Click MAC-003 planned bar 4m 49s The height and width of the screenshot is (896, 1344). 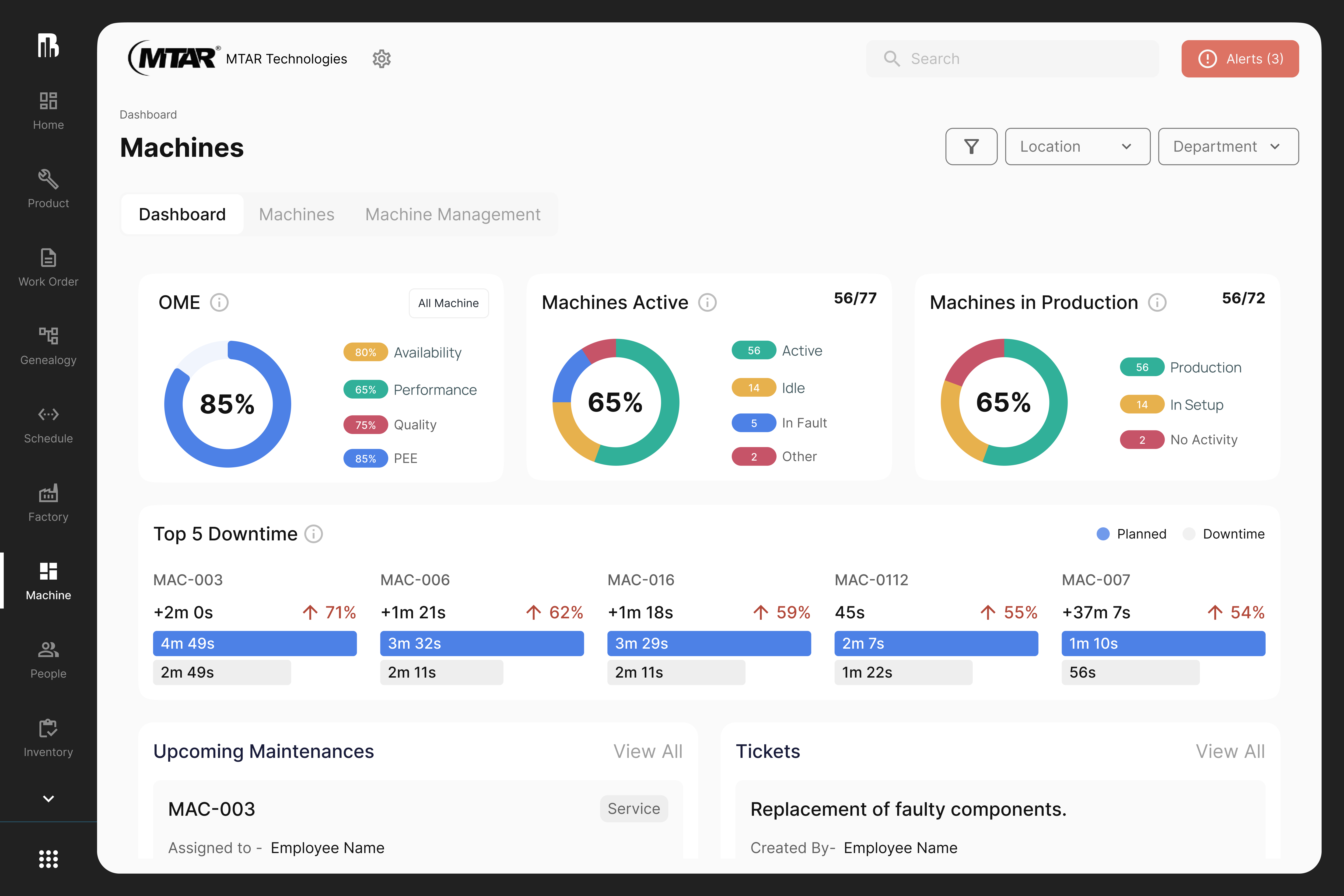point(255,644)
